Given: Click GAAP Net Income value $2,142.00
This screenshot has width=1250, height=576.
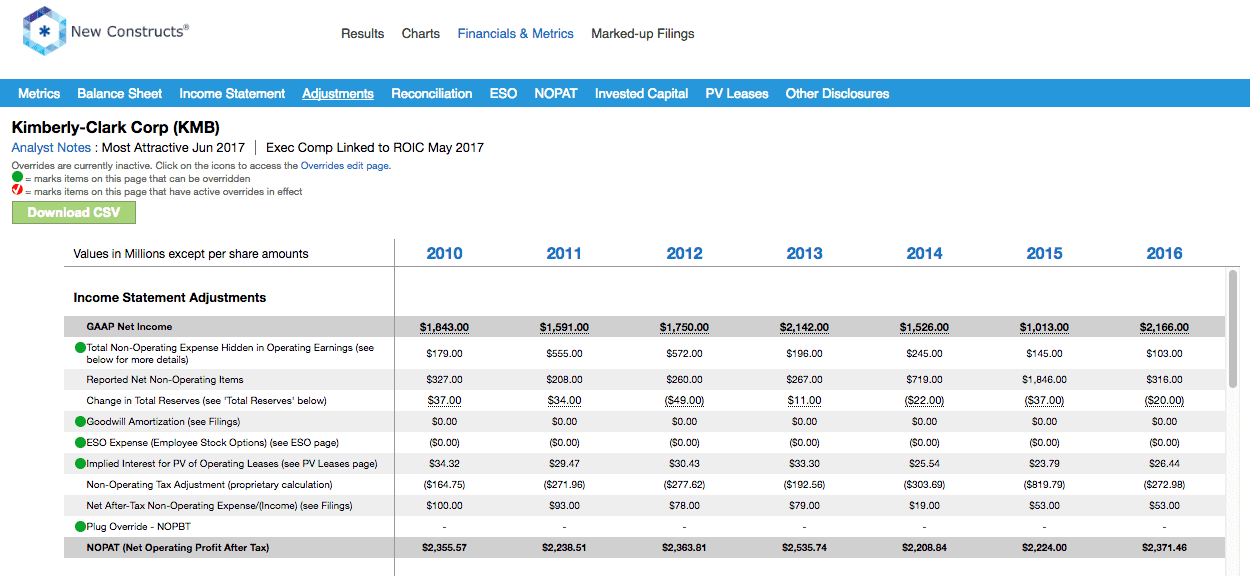Looking at the screenshot, I should click(x=804, y=327).
